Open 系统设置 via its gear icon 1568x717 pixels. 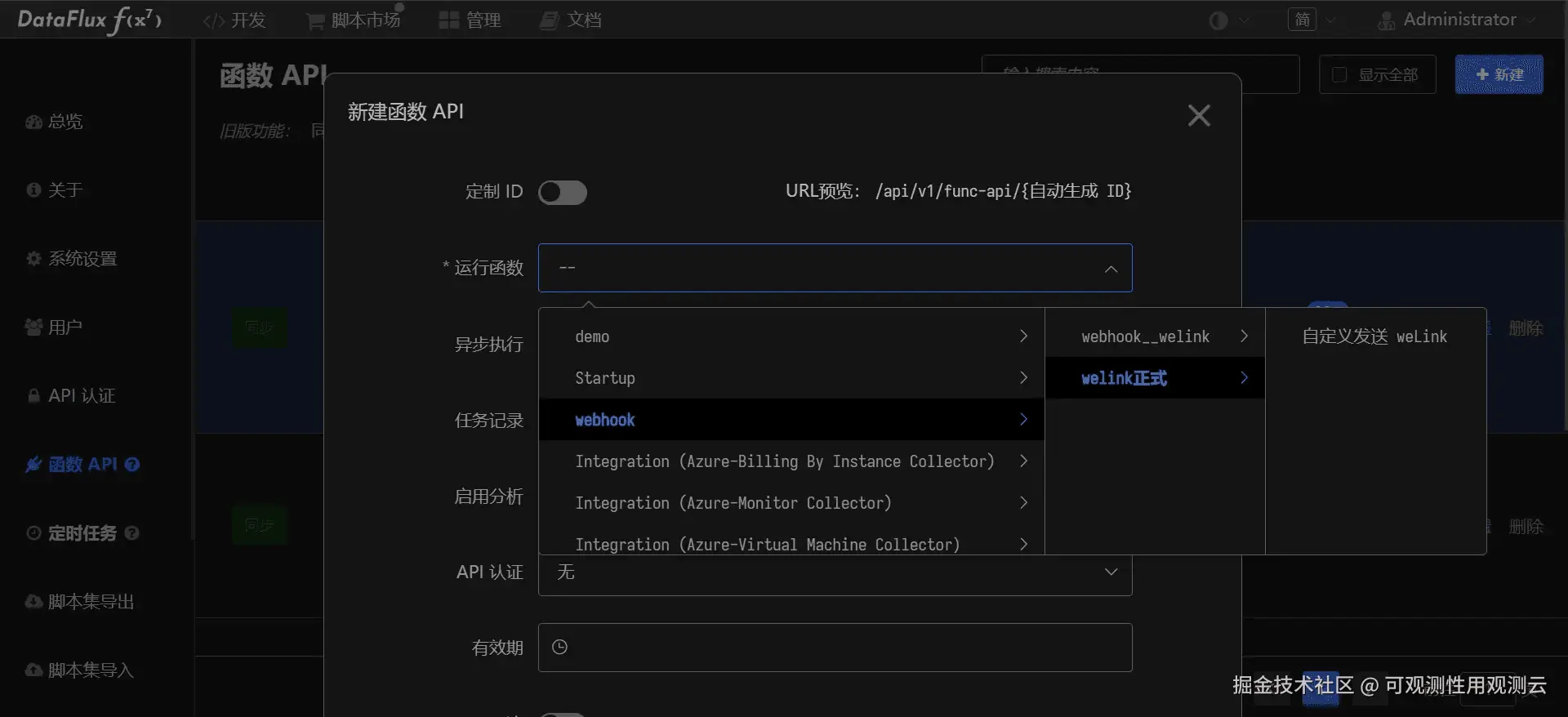pos(33,259)
